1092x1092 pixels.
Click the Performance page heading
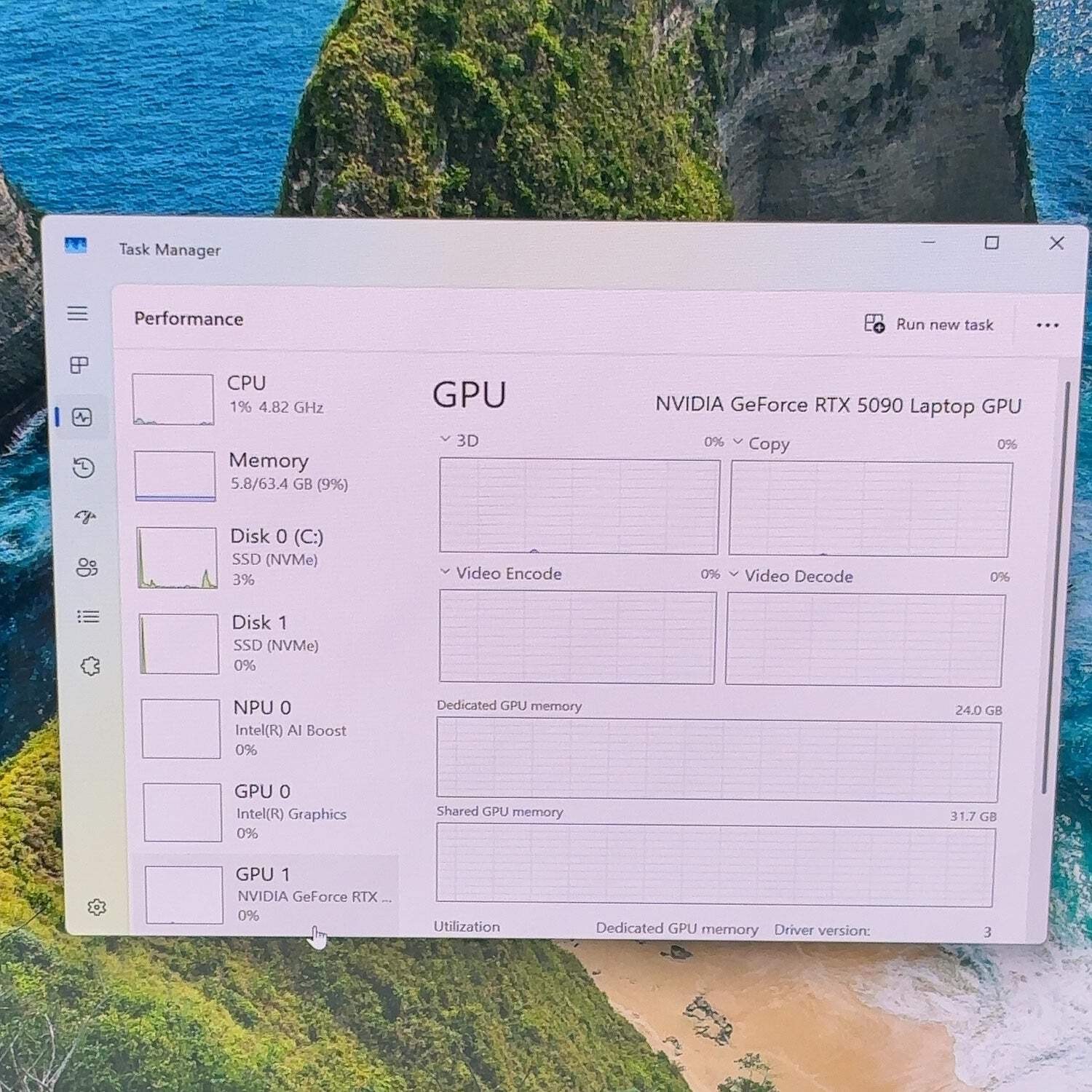(189, 319)
